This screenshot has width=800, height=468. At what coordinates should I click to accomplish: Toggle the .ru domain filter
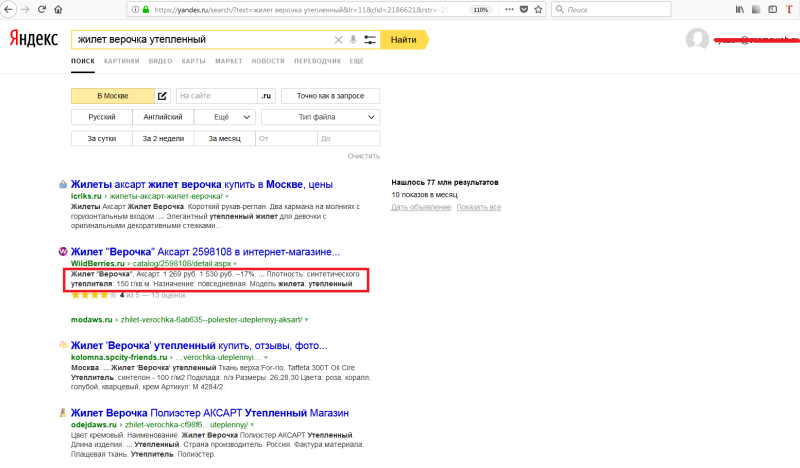[266, 96]
